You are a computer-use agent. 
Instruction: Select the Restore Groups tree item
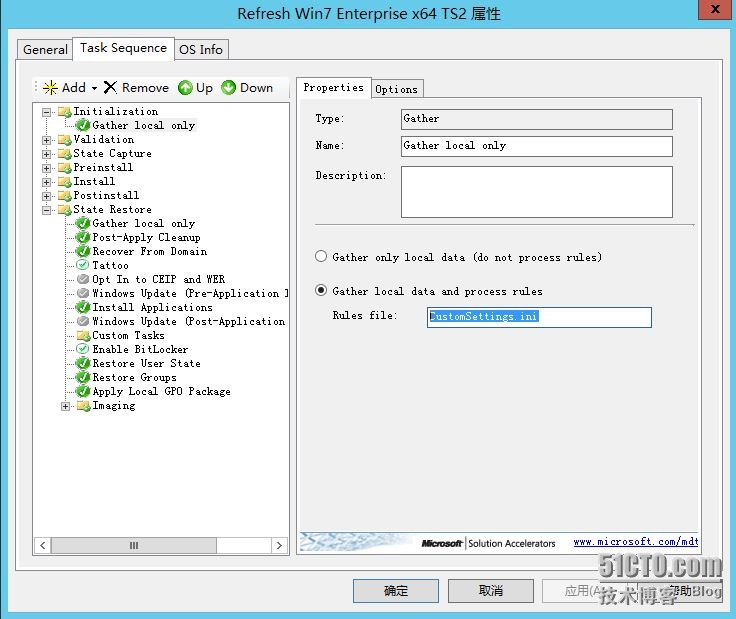(135, 378)
